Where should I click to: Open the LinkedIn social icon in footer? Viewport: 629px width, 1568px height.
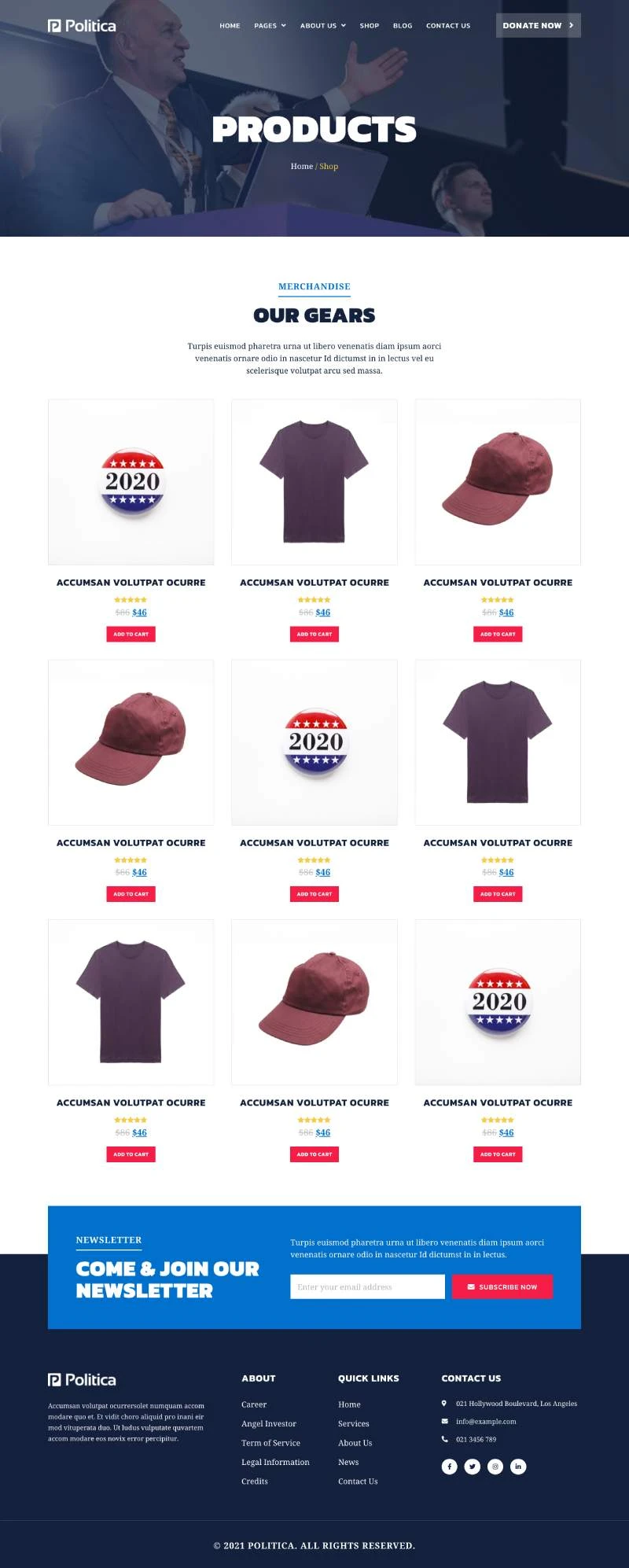518,1466
